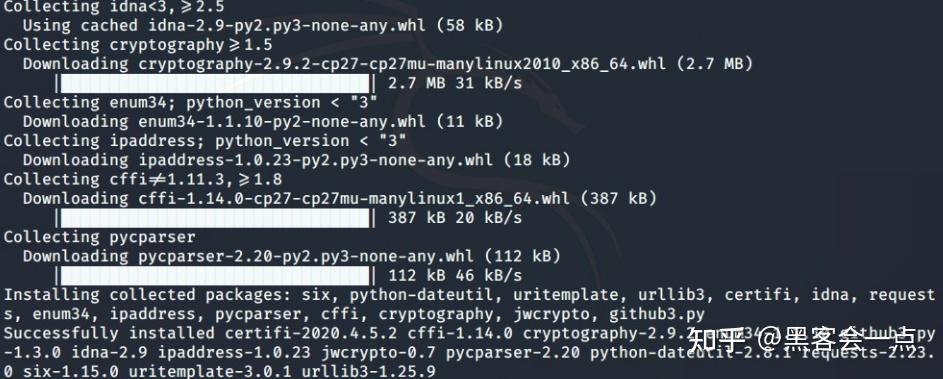Image resolution: width=943 pixels, height=379 pixels.
Task: Click the "Collecting cryptography>=1.5" line
Action: (138, 45)
